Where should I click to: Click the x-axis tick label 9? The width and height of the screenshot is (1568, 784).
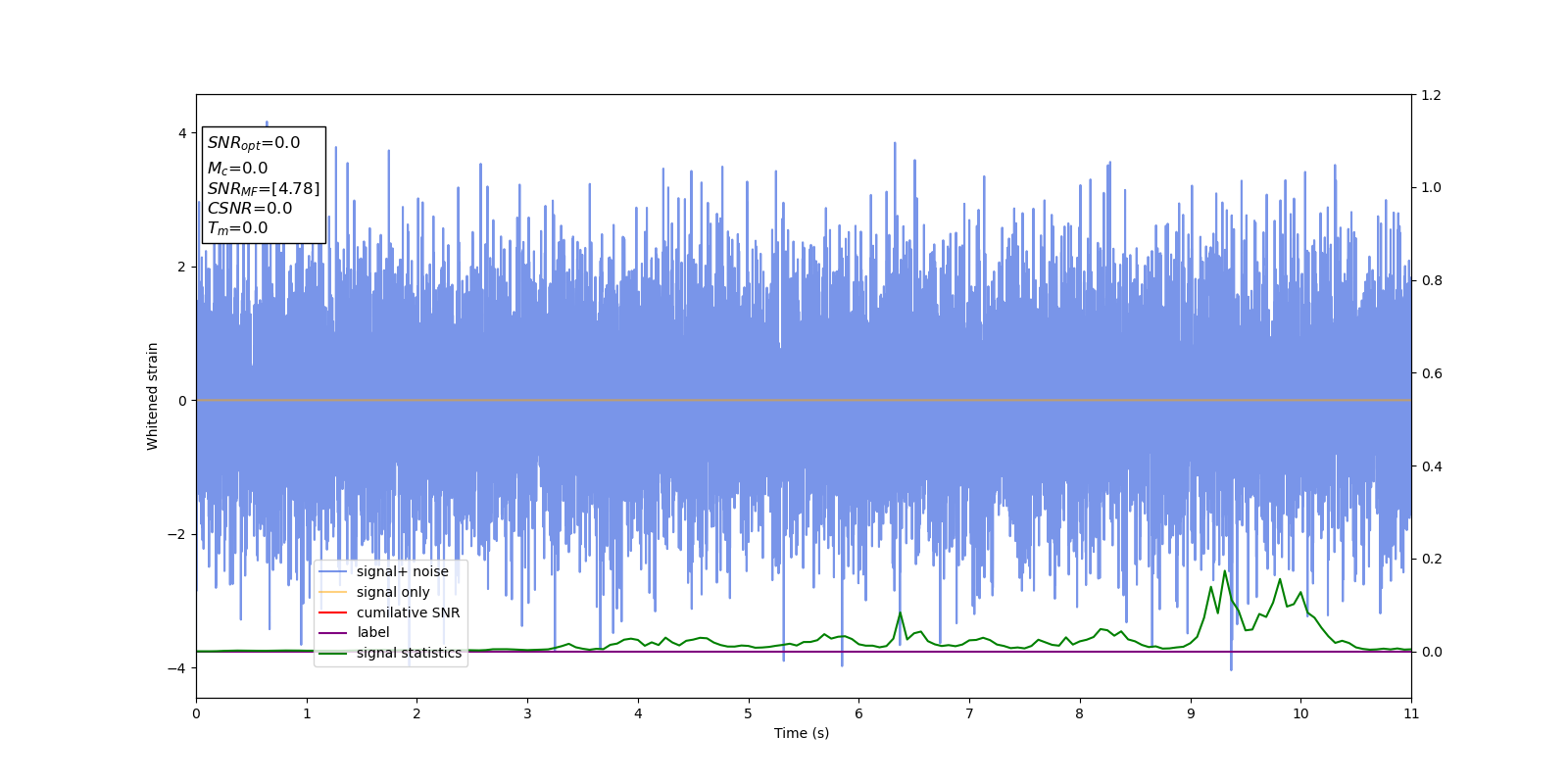coord(1191,713)
